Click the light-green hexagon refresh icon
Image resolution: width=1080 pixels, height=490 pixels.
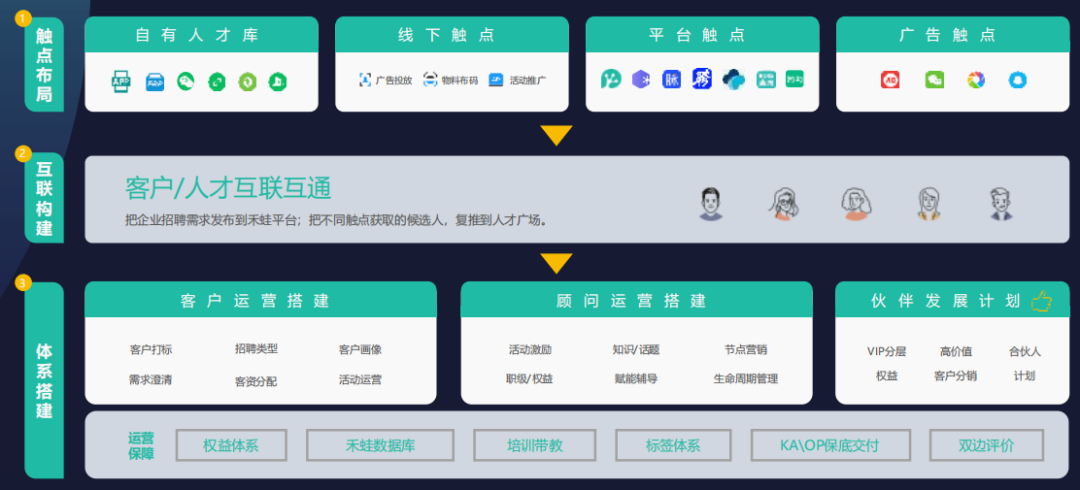[x=247, y=82]
